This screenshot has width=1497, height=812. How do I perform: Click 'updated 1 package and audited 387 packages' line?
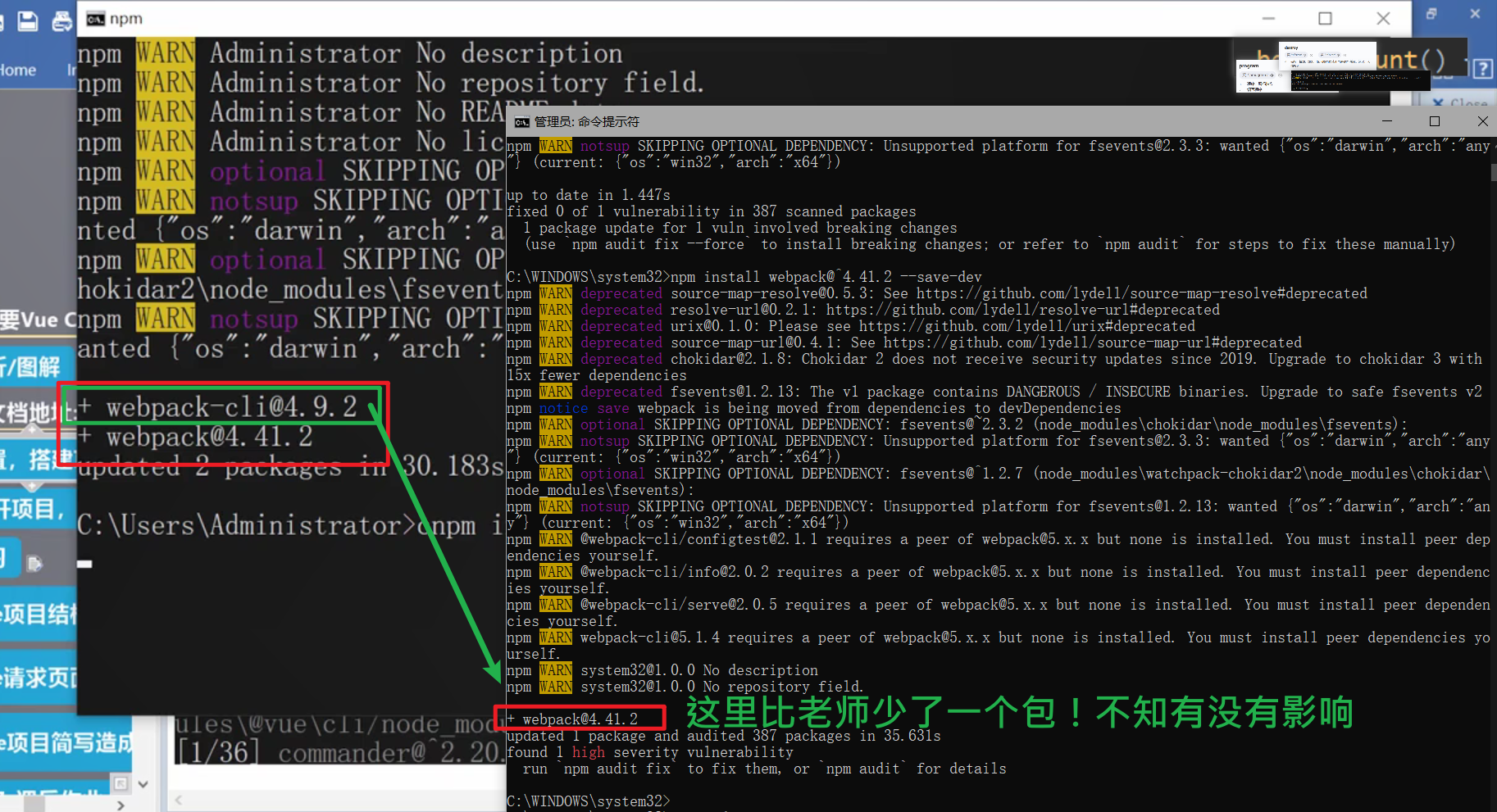[x=724, y=736]
